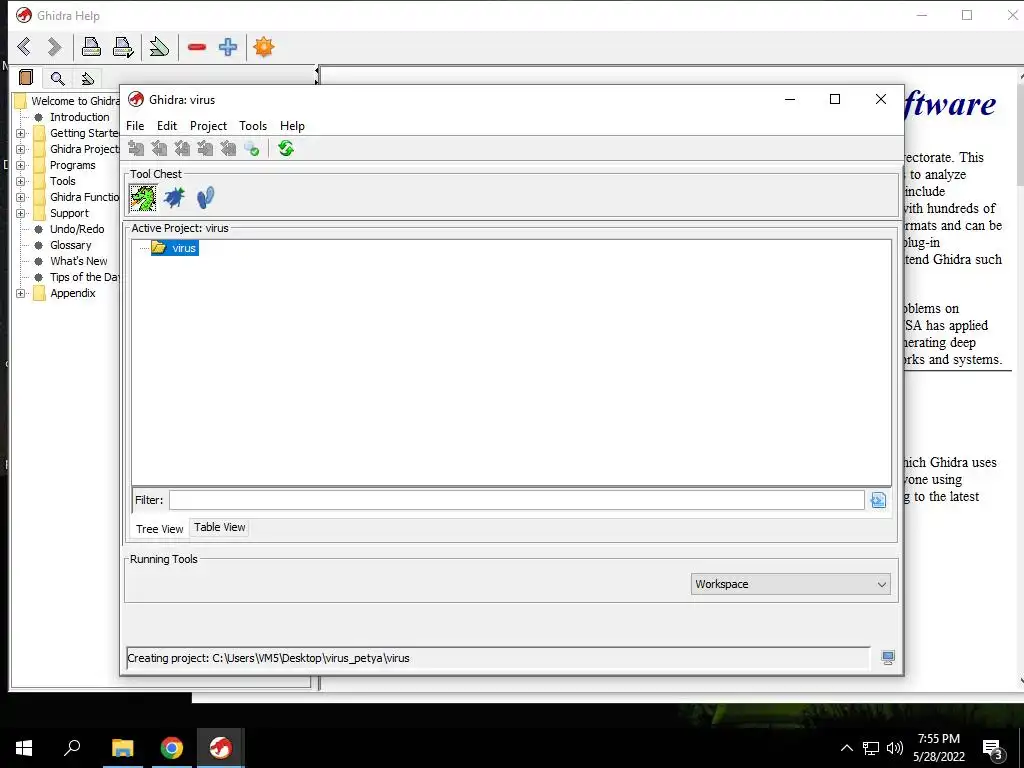Image resolution: width=1024 pixels, height=768 pixels.
Task: Select the Table of Contents book tab
Action: (26, 78)
